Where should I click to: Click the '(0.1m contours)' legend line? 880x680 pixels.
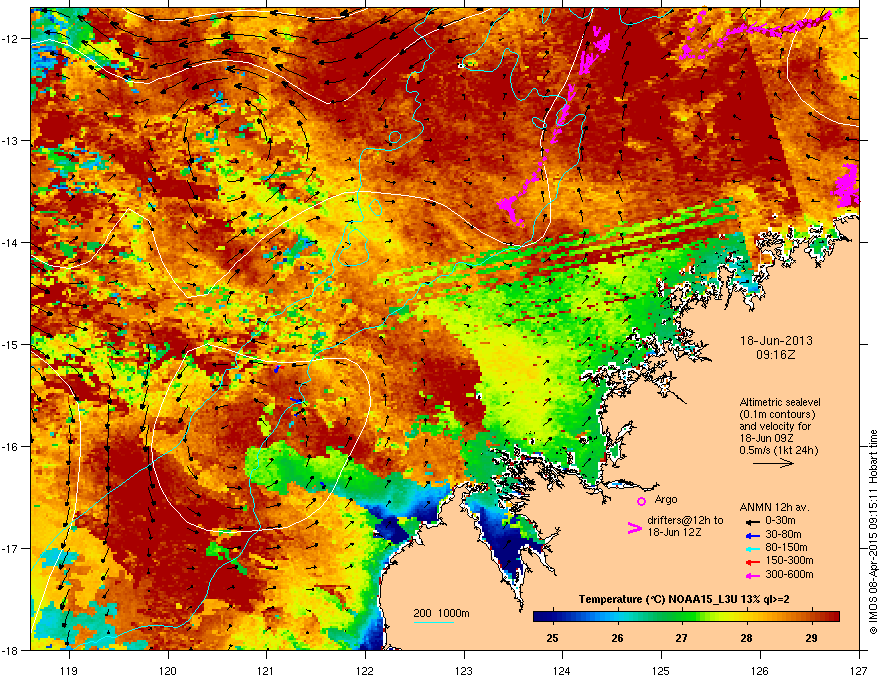pyautogui.click(x=777, y=415)
